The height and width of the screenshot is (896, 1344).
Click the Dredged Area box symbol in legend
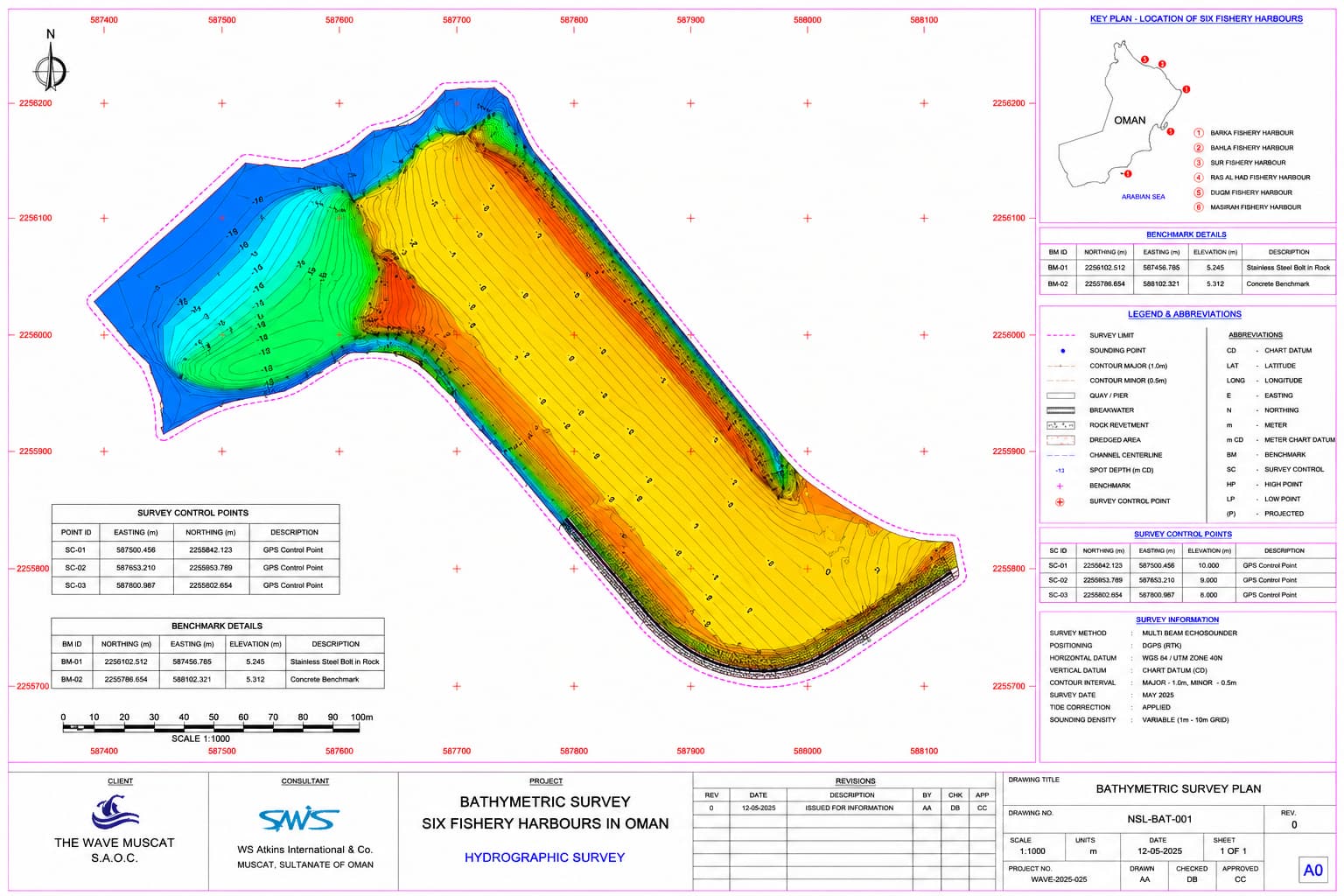click(1060, 440)
